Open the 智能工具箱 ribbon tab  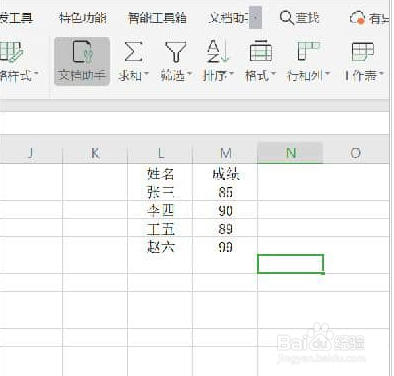pos(157,18)
